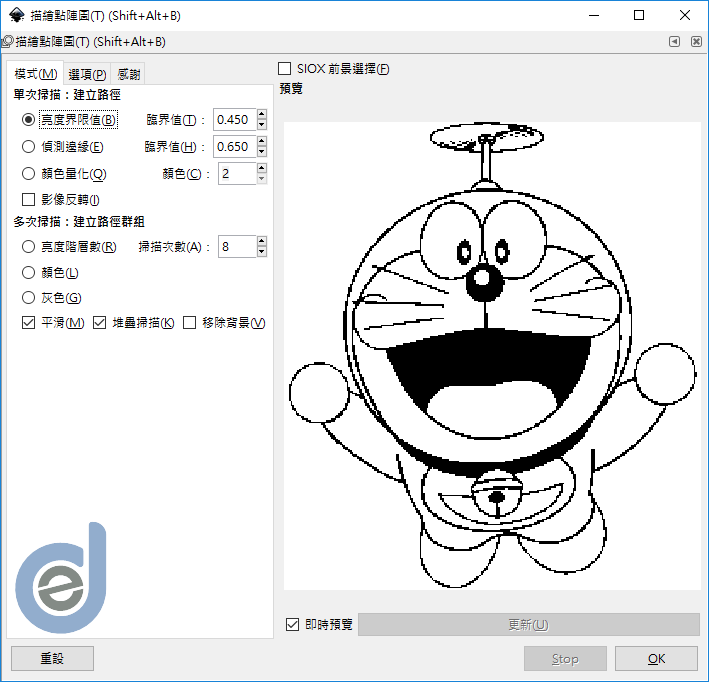Choose the 顏色量化(Q) radio option
The width and height of the screenshot is (709, 682).
pos(28,174)
